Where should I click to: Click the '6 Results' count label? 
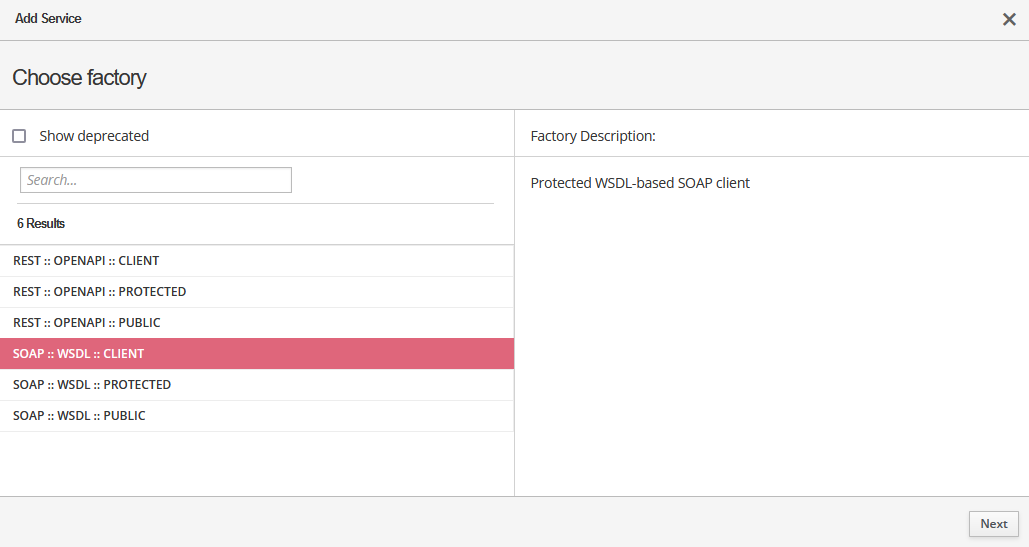(41, 223)
